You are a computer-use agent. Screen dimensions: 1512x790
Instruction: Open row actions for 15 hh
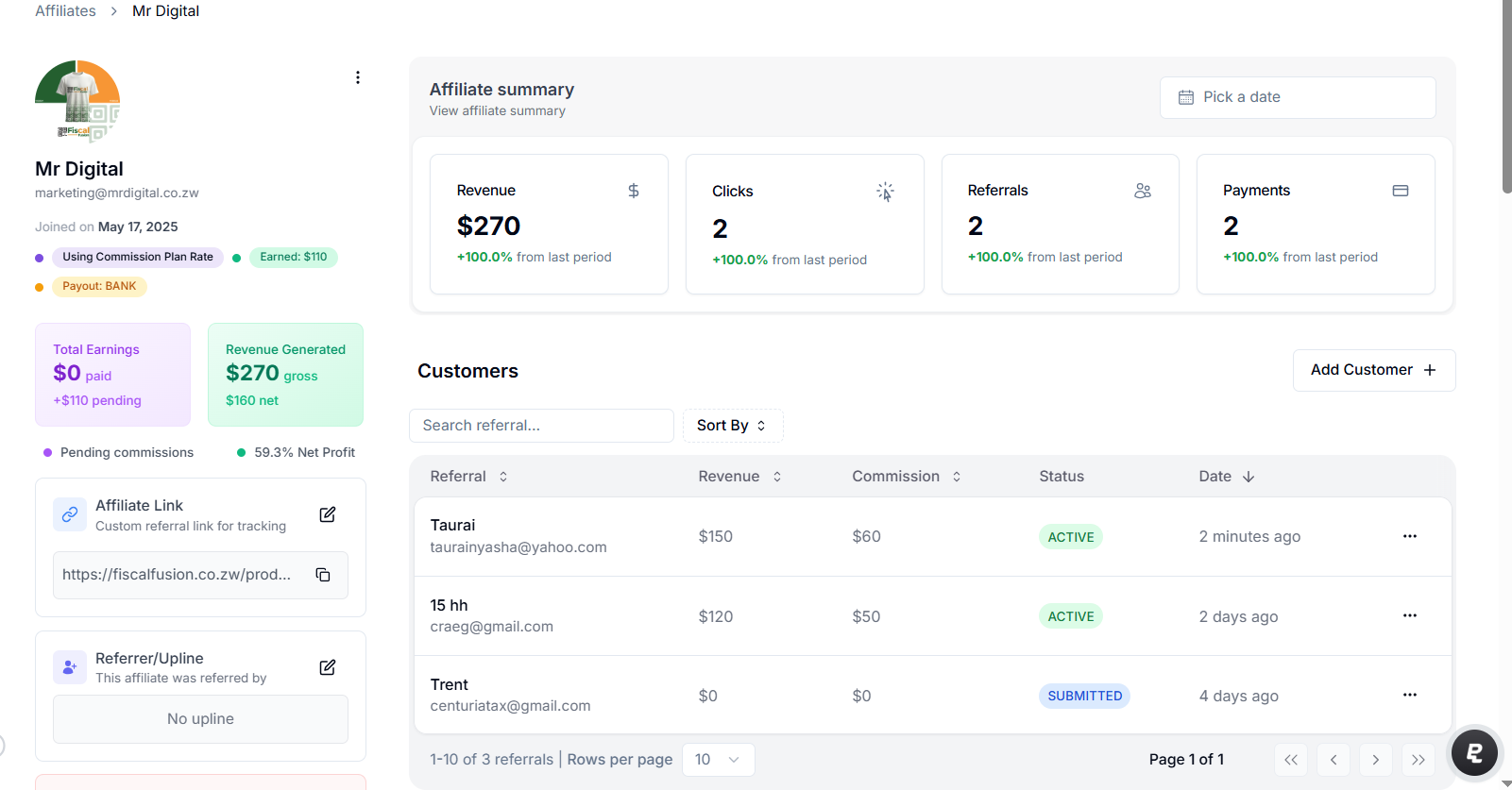tap(1409, 615)
